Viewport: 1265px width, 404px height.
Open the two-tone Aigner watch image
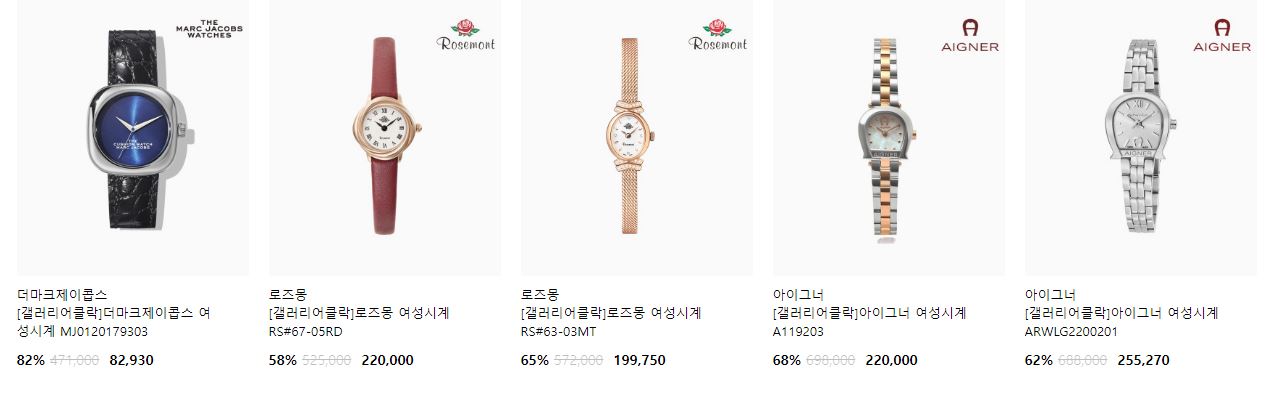tap(889, 138)
